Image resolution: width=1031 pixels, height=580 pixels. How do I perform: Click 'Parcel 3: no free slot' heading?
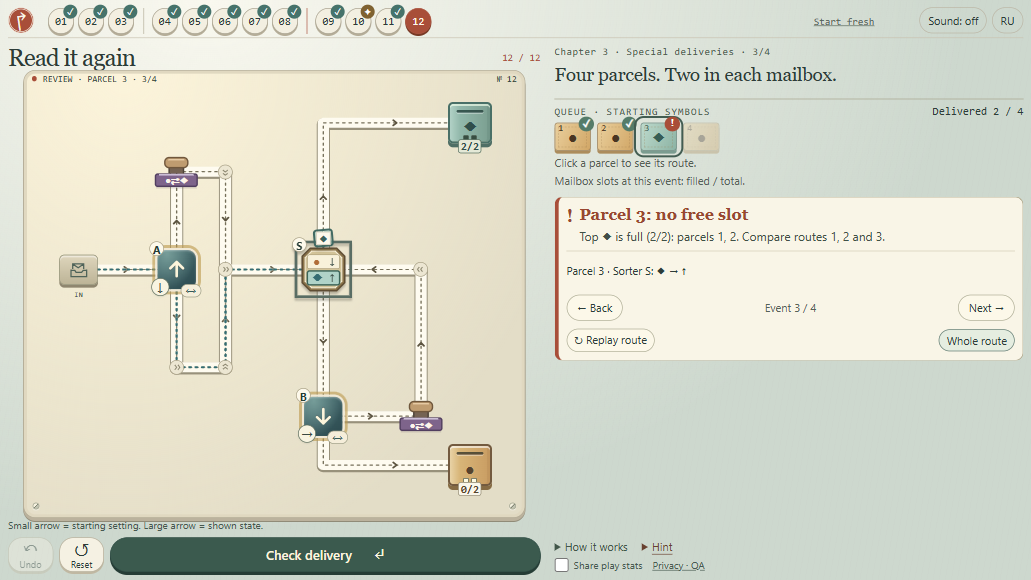(663, 214)
